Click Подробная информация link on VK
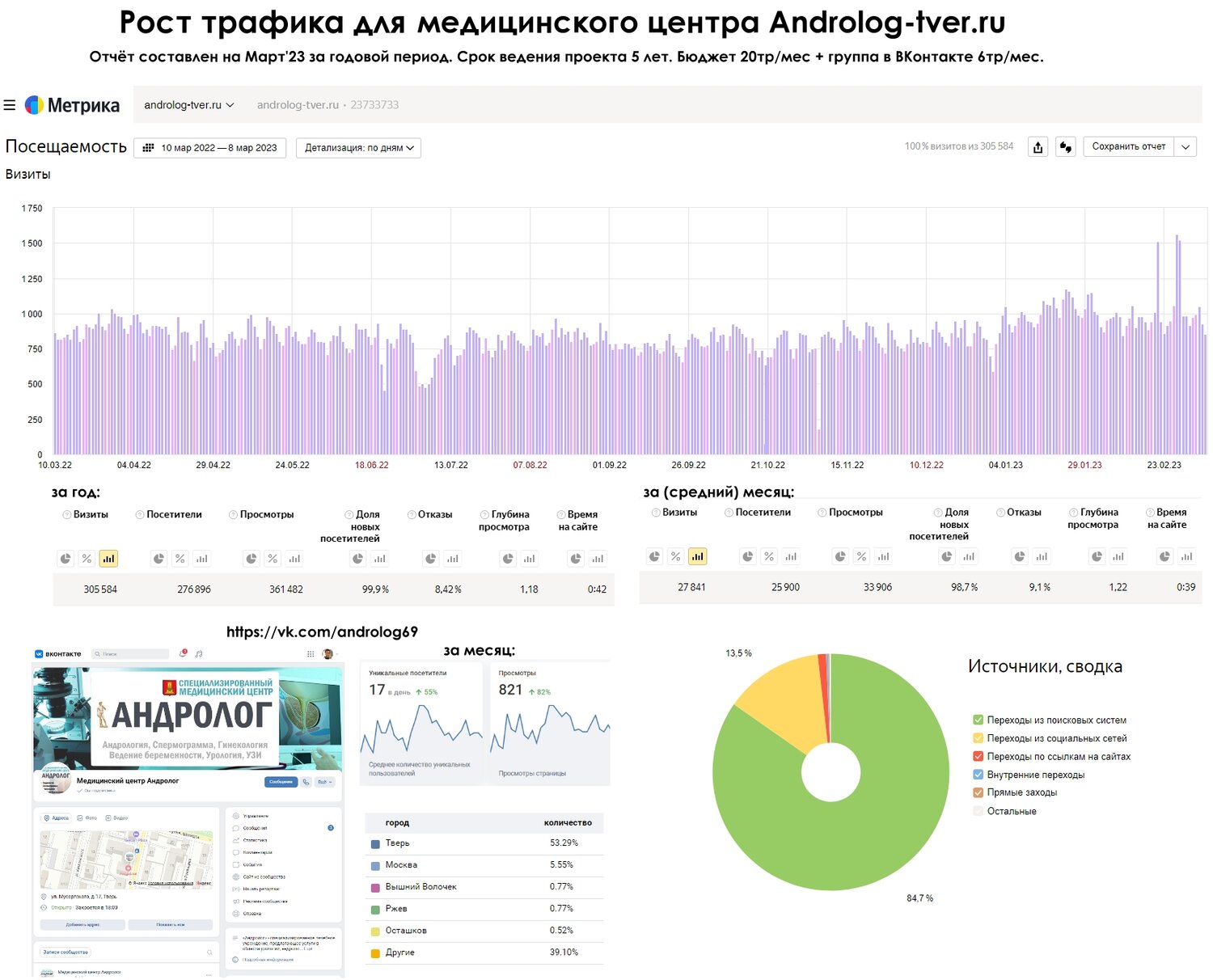 coord(268,960)
